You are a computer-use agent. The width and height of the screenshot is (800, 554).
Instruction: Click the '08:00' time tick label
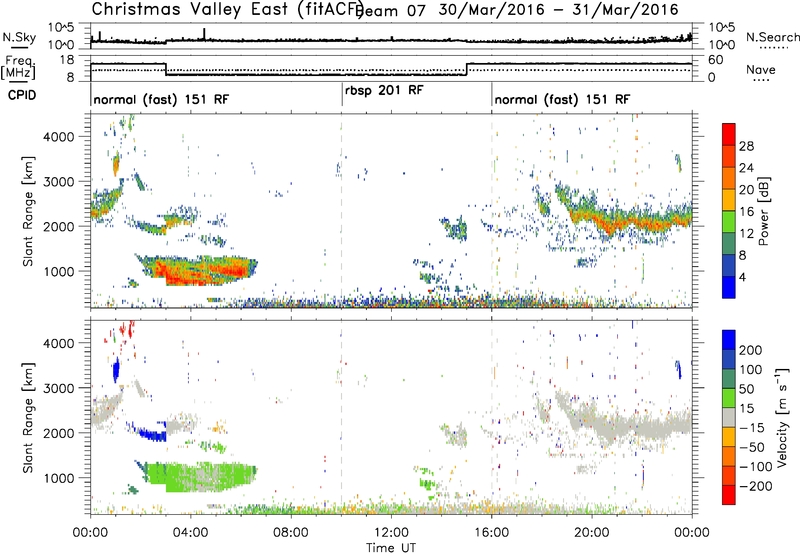point(291,533)
